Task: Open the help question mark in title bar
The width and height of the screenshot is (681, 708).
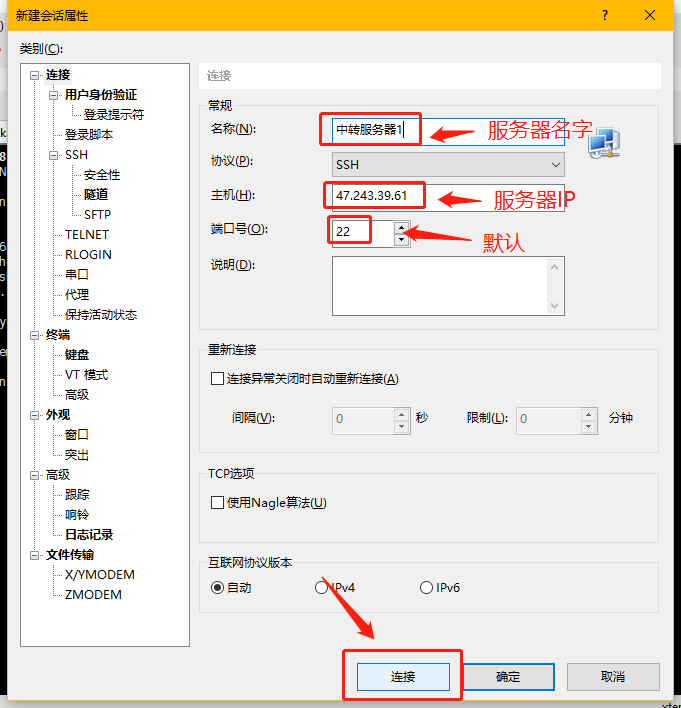Action: point(605,15)
